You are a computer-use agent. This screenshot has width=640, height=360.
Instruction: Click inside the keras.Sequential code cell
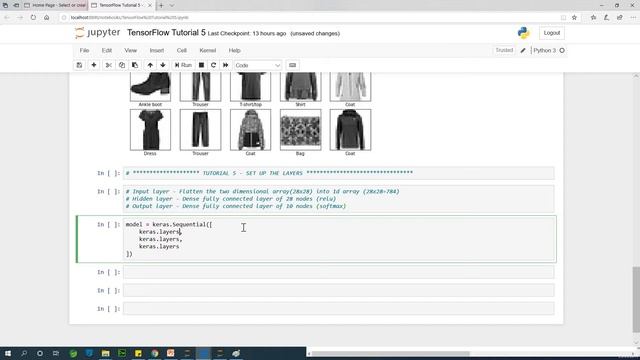tap(339, 239)
